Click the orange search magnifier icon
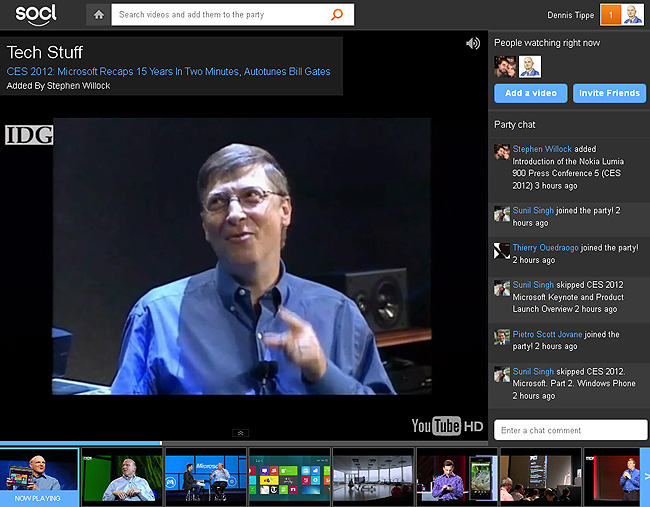The width and height of the screenshot is (650, 507). tap(337, 15)
